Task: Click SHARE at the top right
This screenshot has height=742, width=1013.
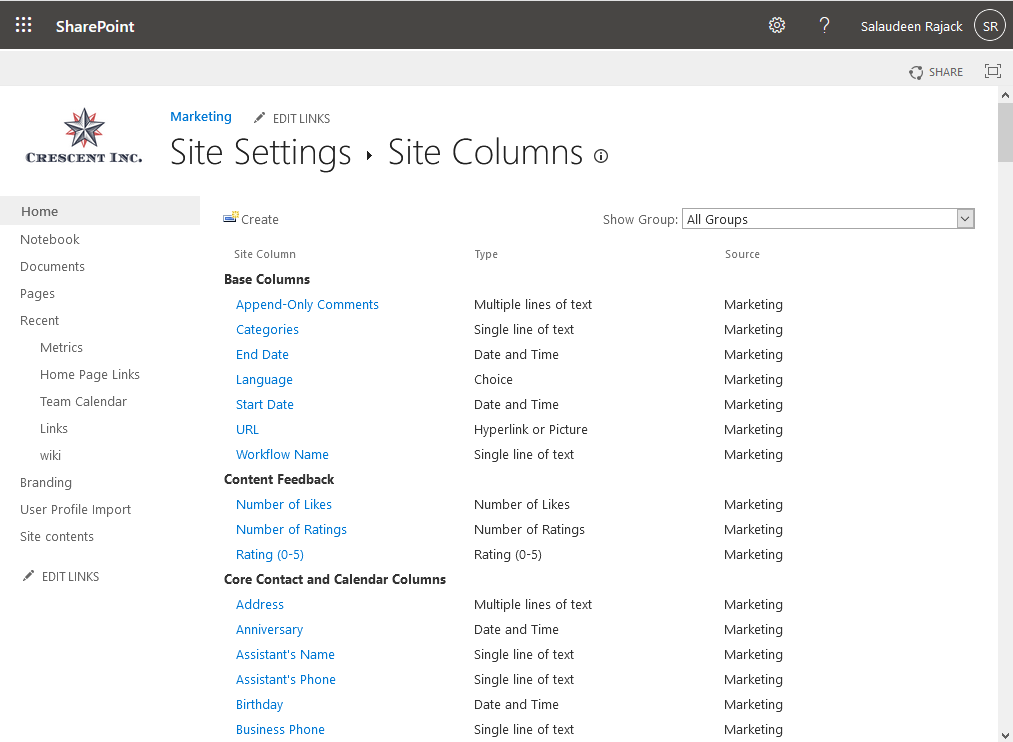Action: pos(945,71)
